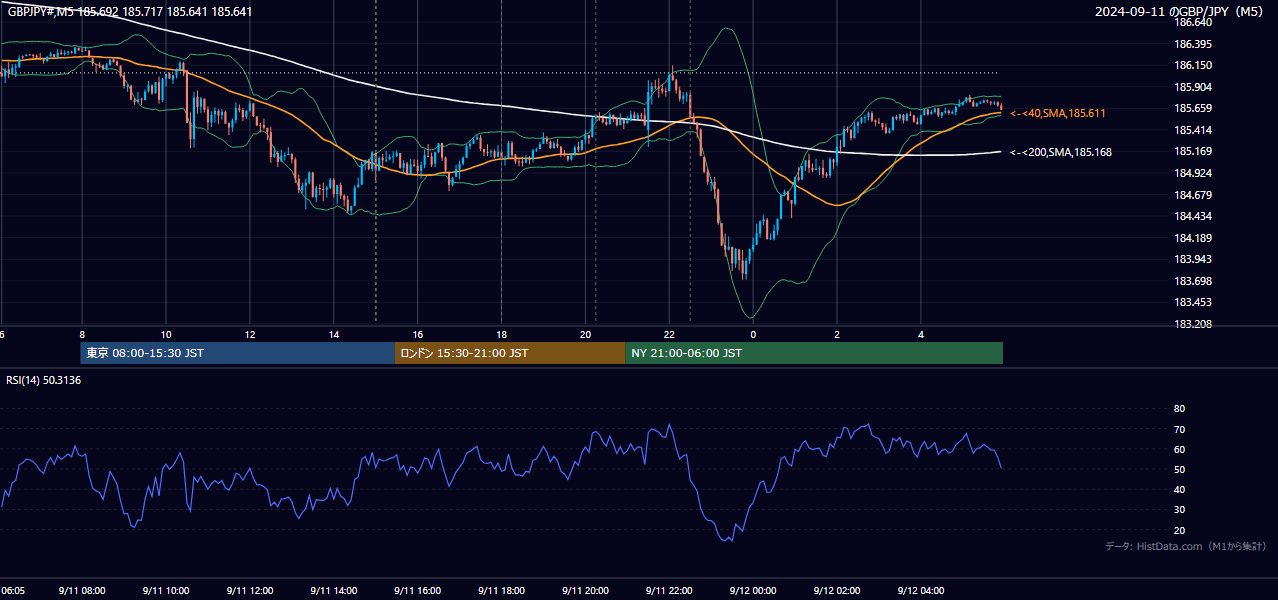
Task: Click the London 15:30-21:00 JST session bar
Action: coord(510,353)
